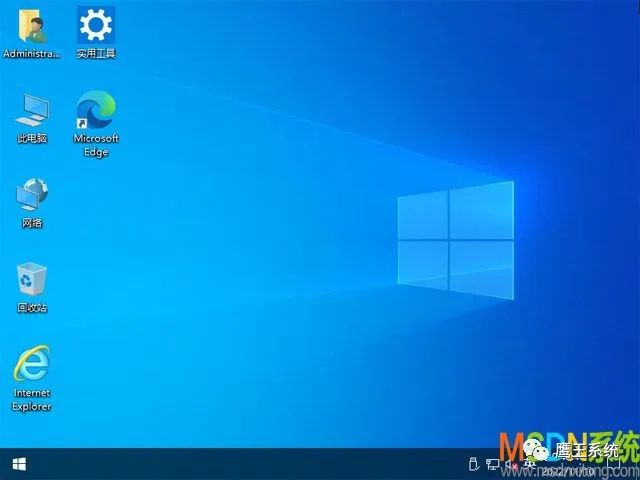
Task: Click the USB safely remove tray icon
Action: coord(473,464)
